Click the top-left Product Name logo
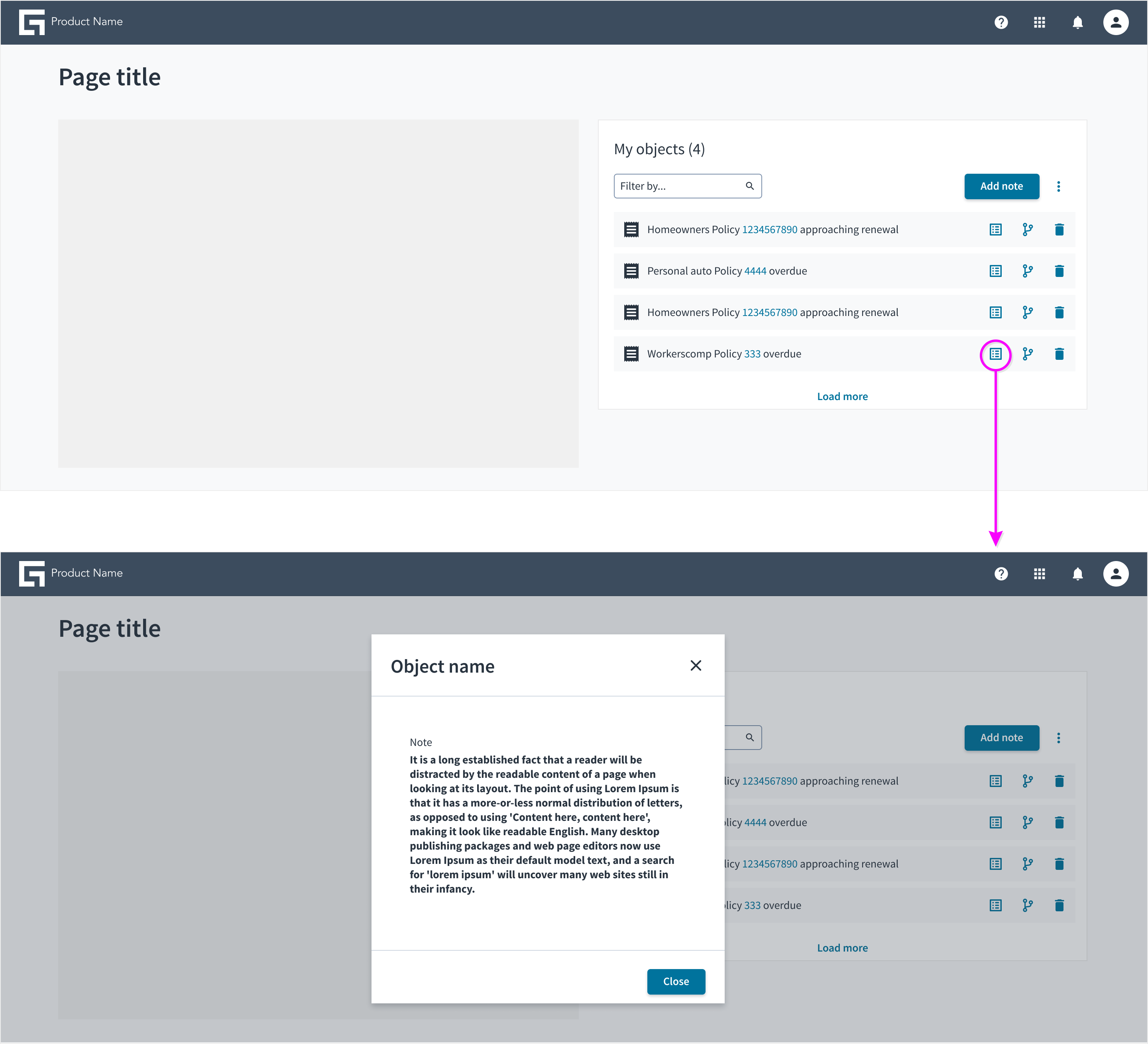The image size is (1148, 1044). click(32, 22)
